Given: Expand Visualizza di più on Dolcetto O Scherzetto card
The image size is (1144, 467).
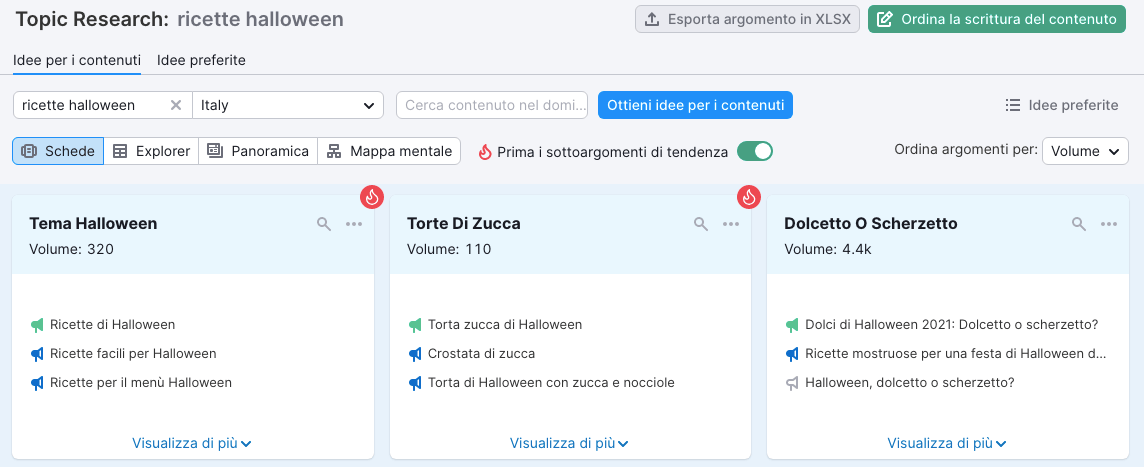Looking at the screenshot, I should tap(946, 443).
